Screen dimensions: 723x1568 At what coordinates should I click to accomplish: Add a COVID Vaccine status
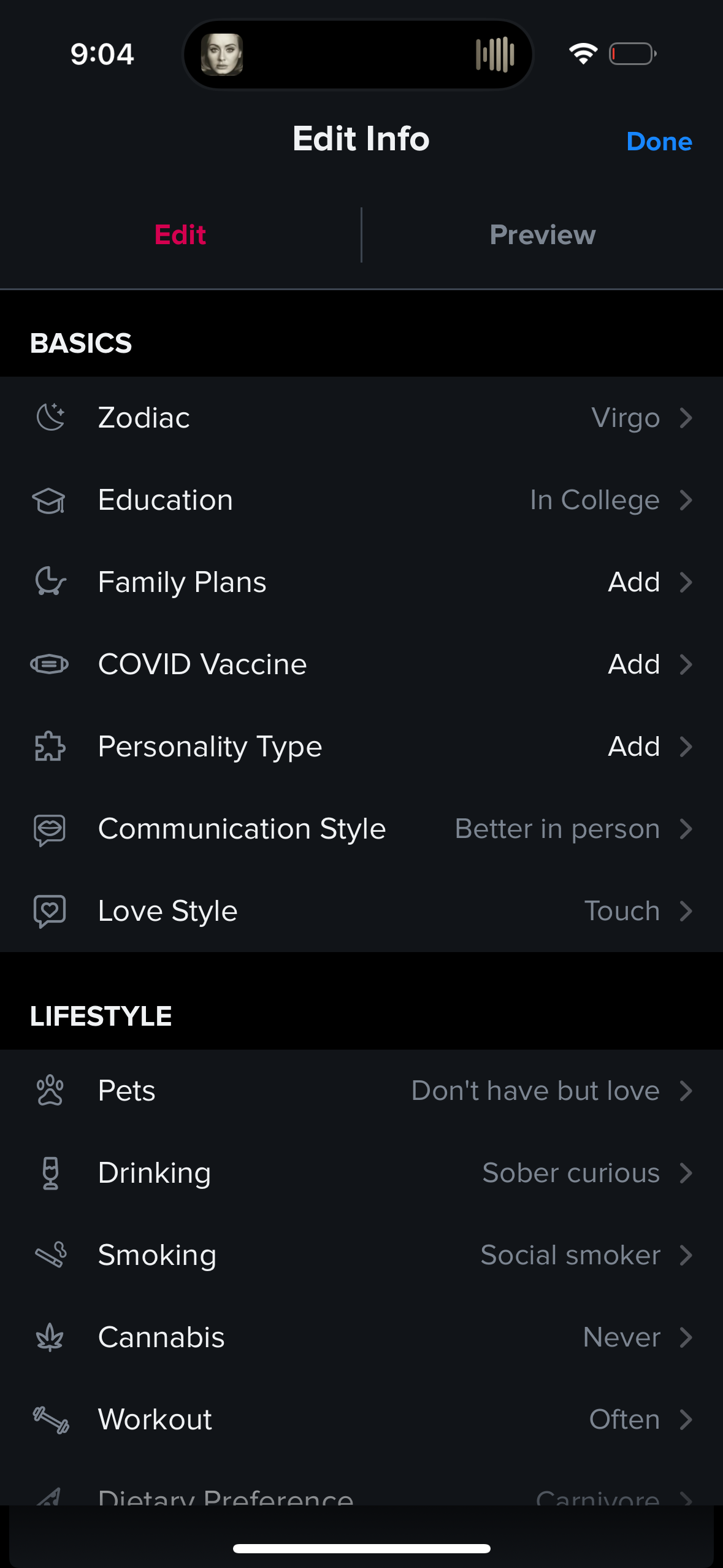click(633, 664)
